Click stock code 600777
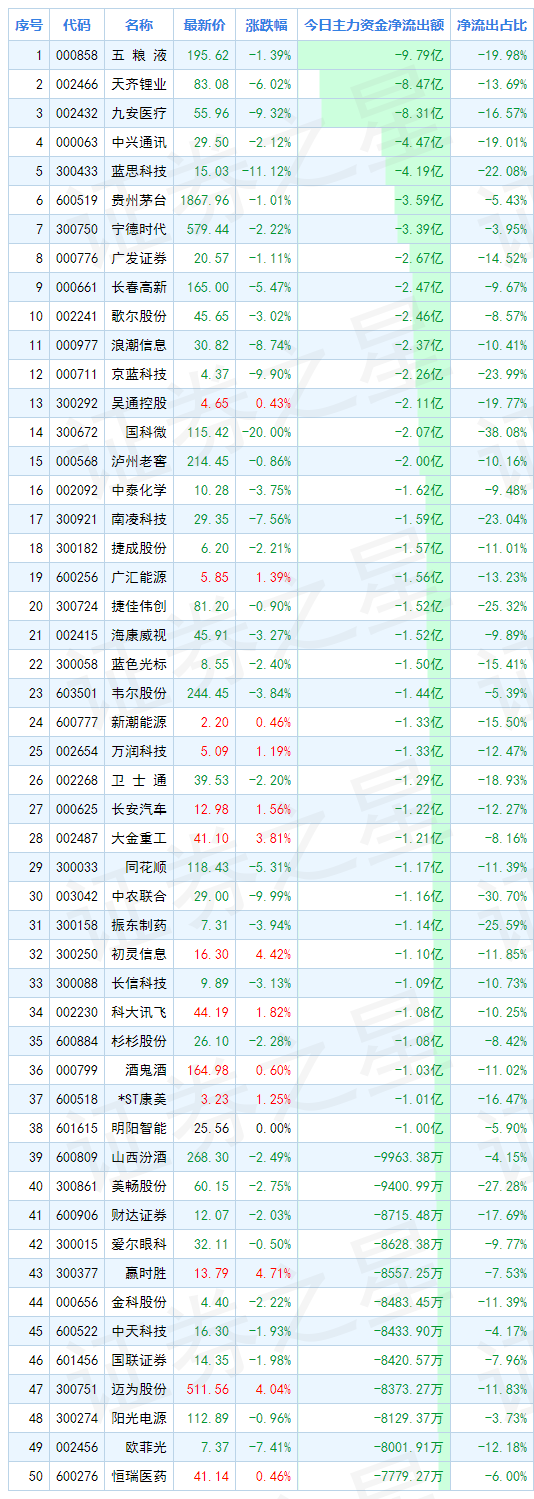The width and height of the screenshot is (534, 1499). pos(77,721)
